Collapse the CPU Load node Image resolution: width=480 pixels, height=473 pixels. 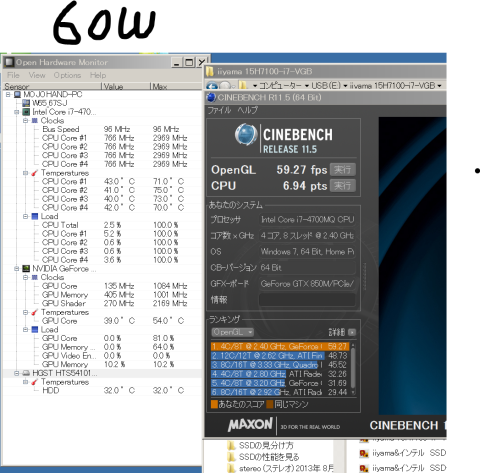(25, 216)
